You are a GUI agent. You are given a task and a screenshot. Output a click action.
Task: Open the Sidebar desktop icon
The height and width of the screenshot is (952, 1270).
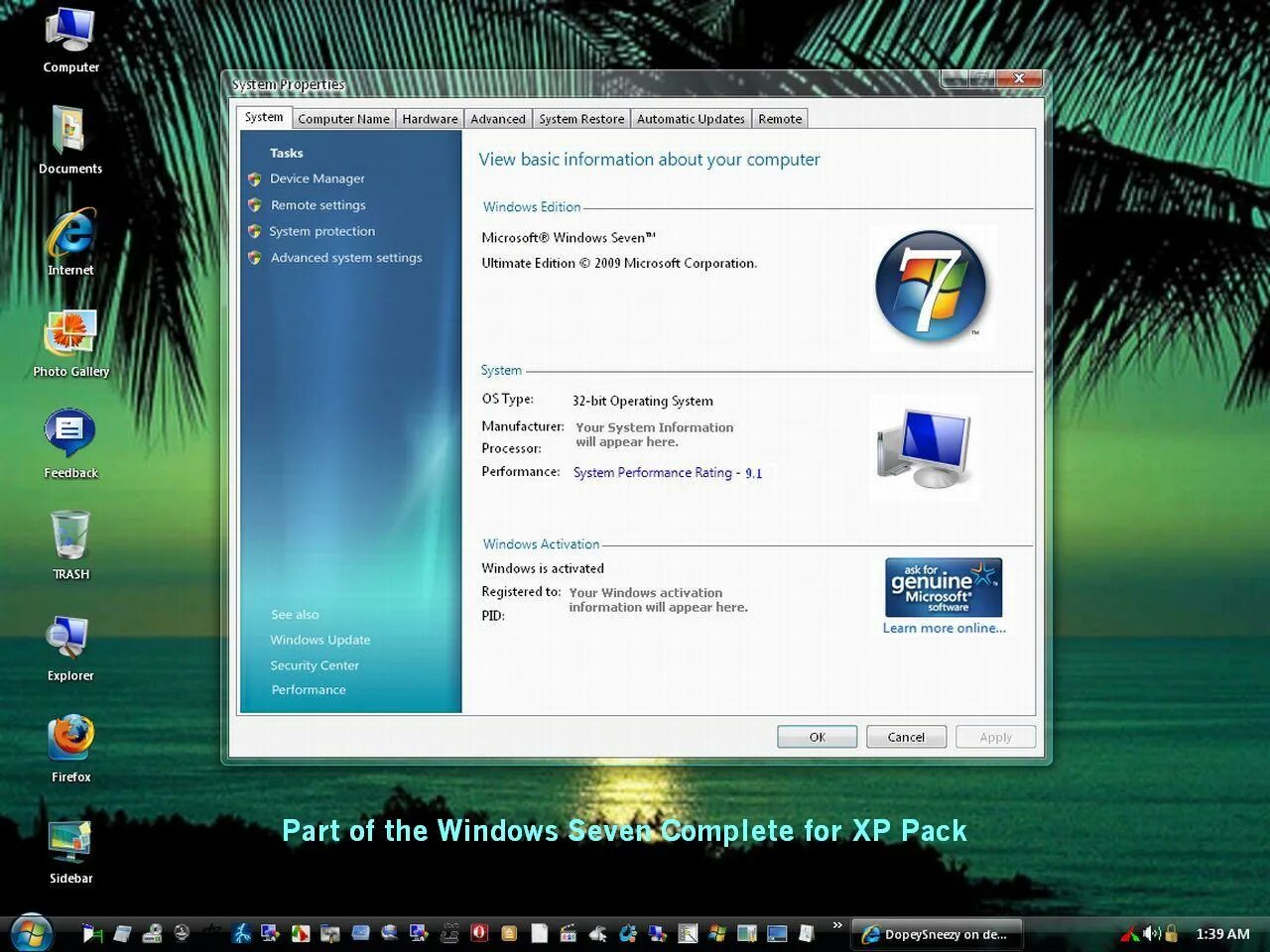coord(70,851)
